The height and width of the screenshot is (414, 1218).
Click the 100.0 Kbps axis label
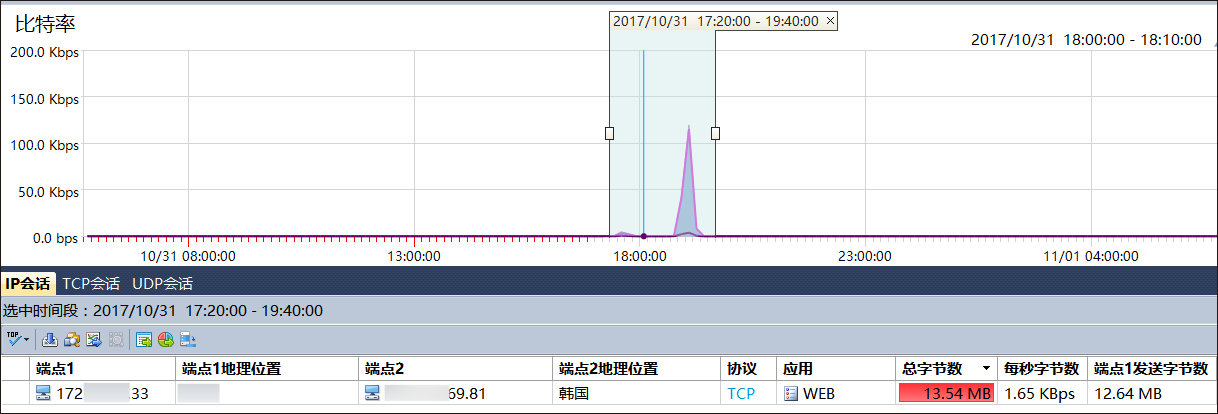44,145
